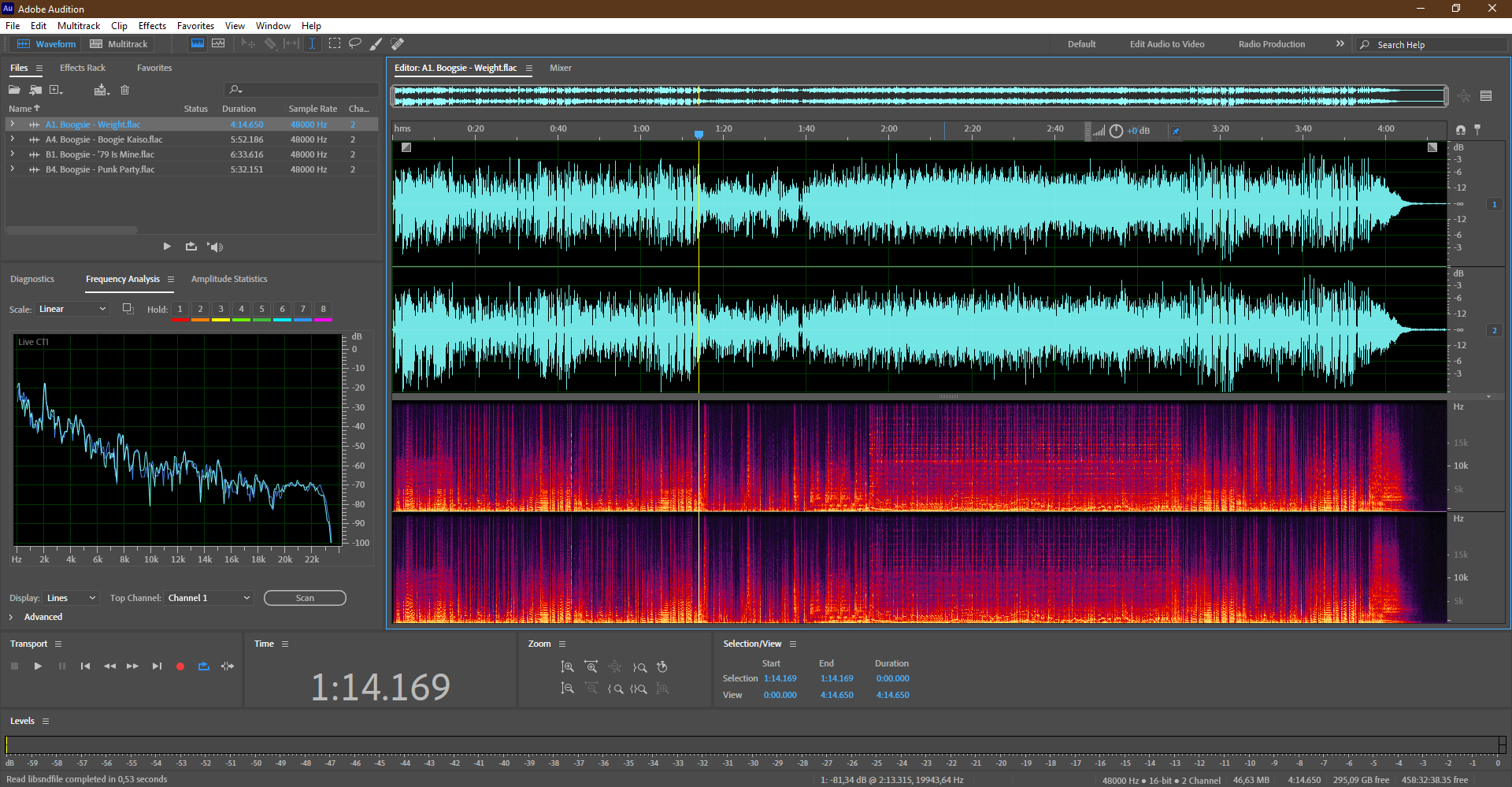The width and height of the screenshot is (1512, 787).
Task: Select the Marquee Selection tool
Action: click(x=335, y=44)
